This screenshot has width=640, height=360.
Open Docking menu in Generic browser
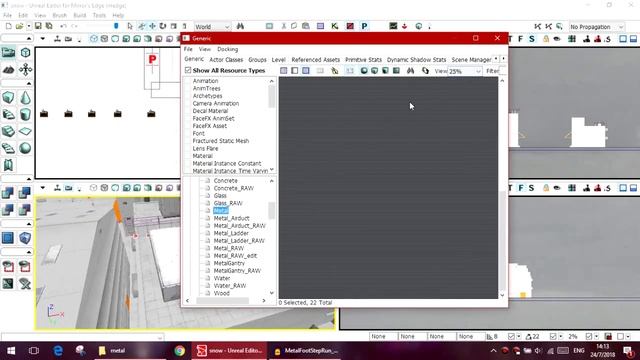(x=227, y=49)
